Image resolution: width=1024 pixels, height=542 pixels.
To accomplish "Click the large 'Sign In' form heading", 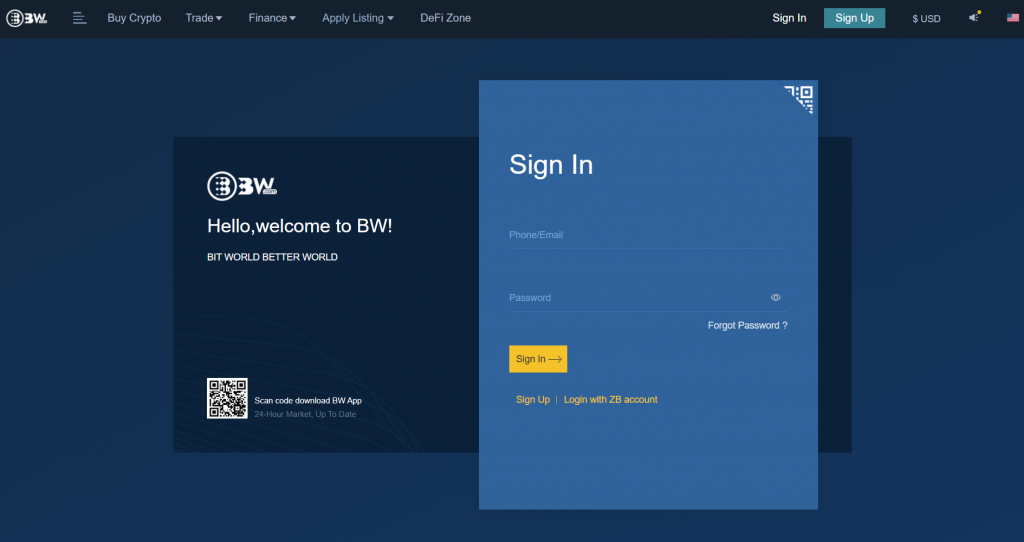I will 551,165.
